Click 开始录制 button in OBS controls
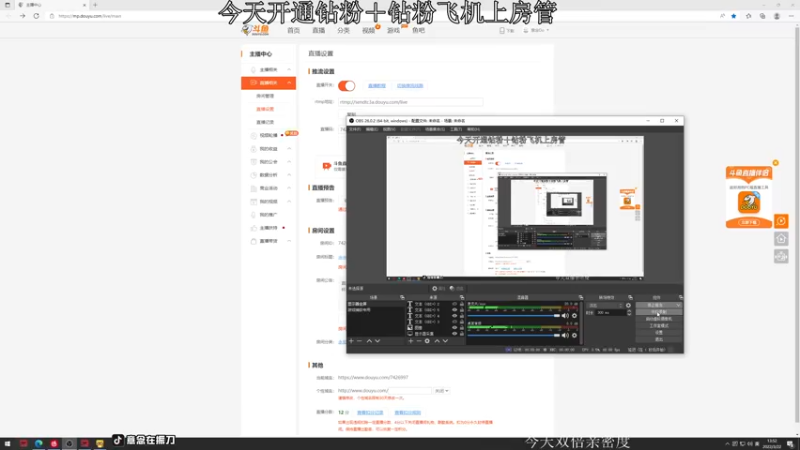The width and height of the screenshot is (800, 450). 659,312
